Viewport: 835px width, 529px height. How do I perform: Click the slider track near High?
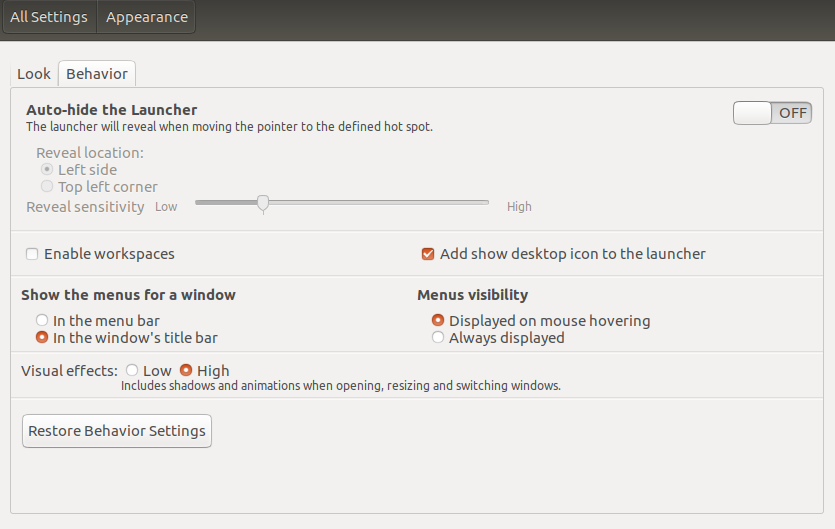pyautogui.click(x=470, y=202)
